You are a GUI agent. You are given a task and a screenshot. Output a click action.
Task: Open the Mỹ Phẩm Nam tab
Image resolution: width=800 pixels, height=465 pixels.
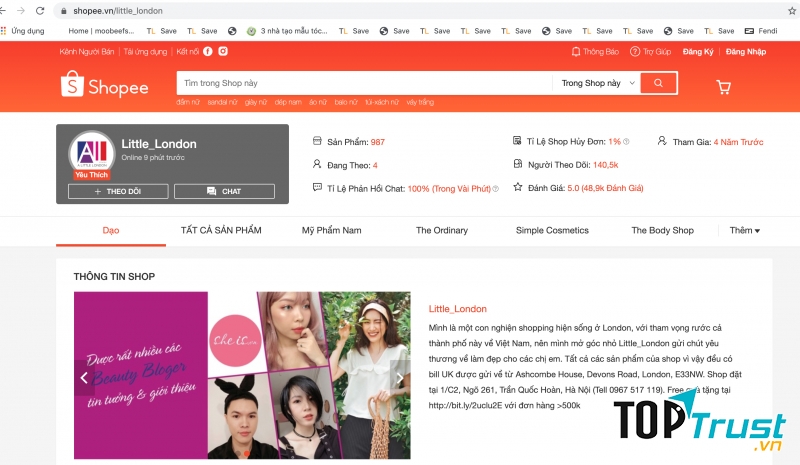332,230
